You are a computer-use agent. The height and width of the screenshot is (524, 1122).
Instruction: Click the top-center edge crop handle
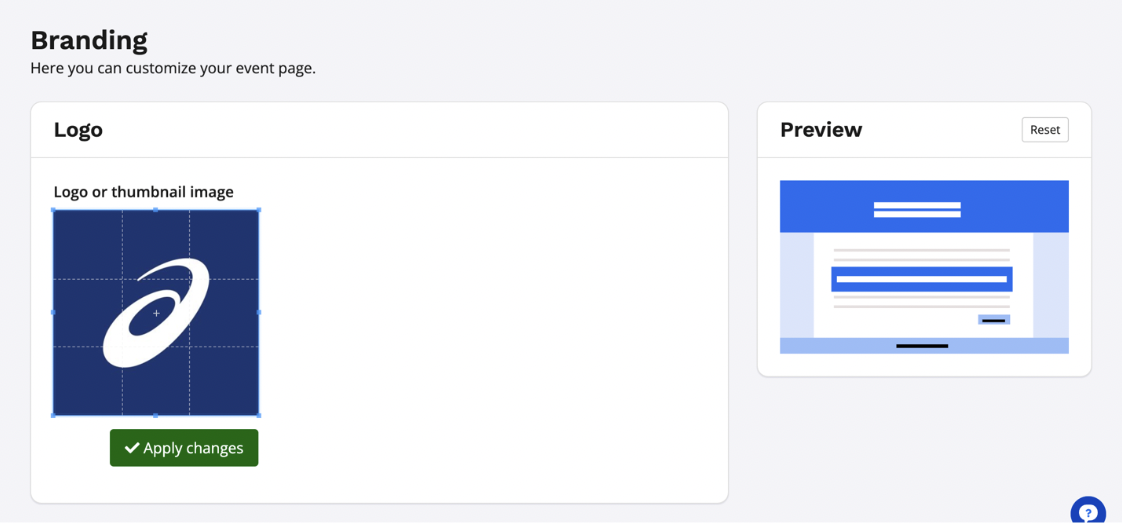point(156,210)
